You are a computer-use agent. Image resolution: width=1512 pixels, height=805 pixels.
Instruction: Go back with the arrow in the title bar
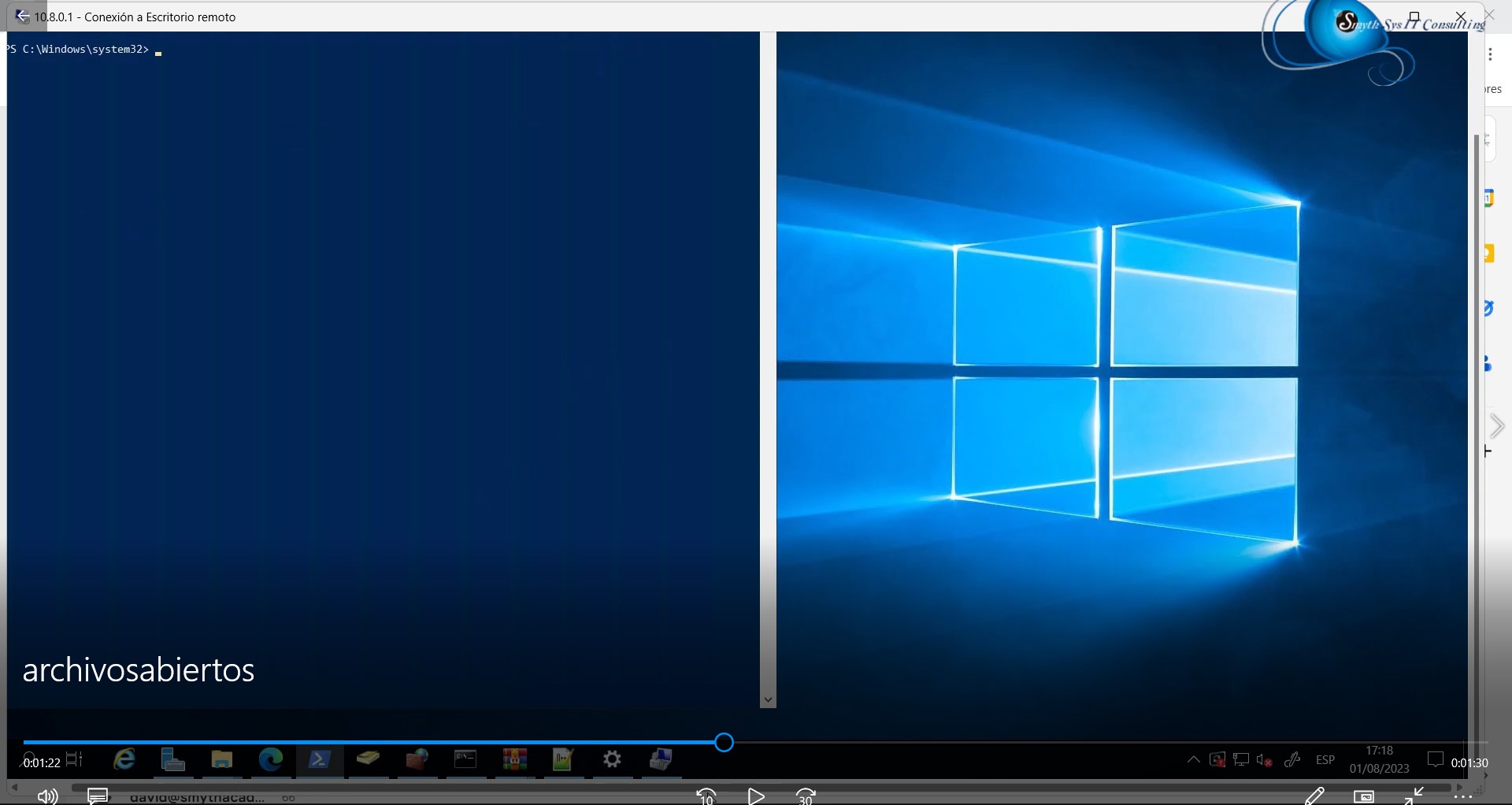[x=23, y=16]
